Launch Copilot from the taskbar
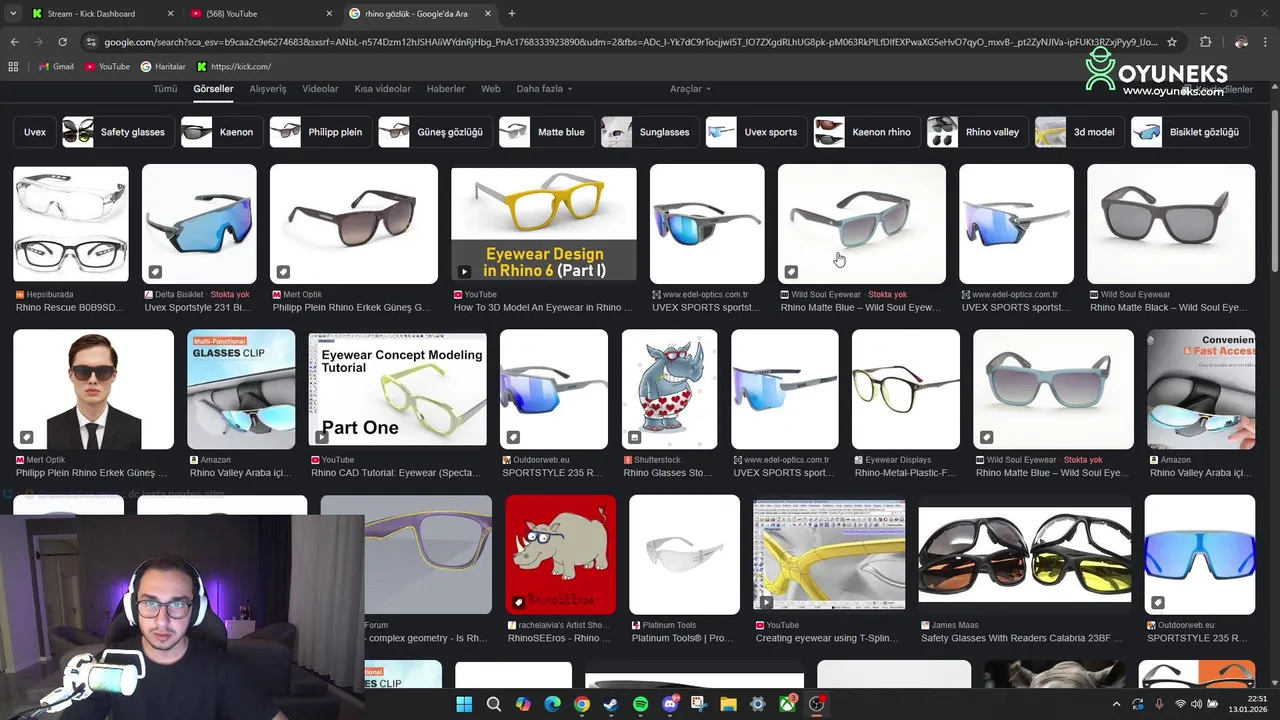 click(x=523, y=704)
